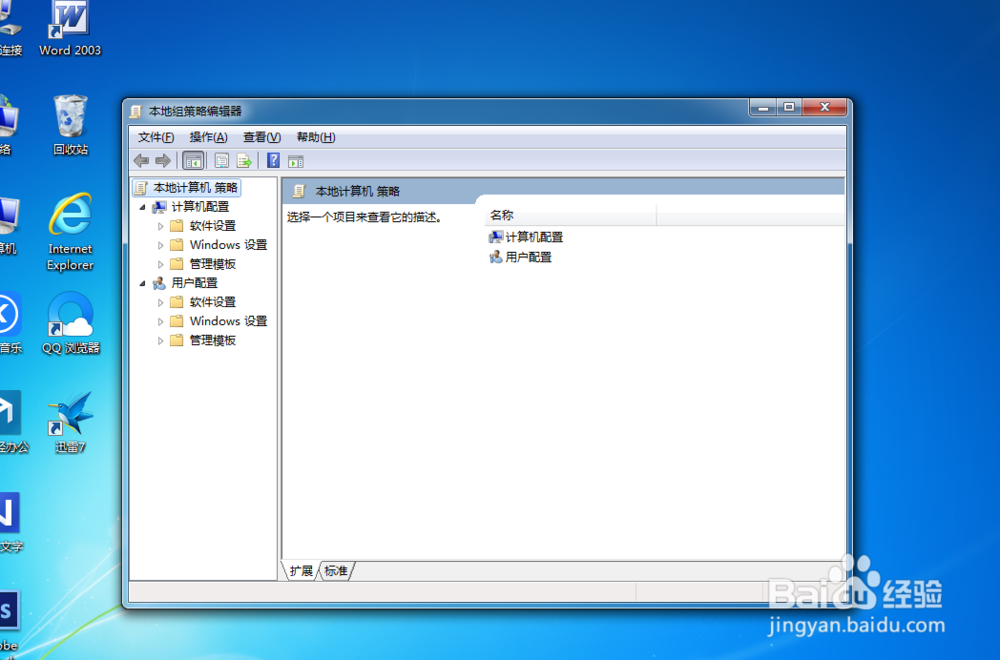Launch Internet Explorer from desktop

pos(70,231)
